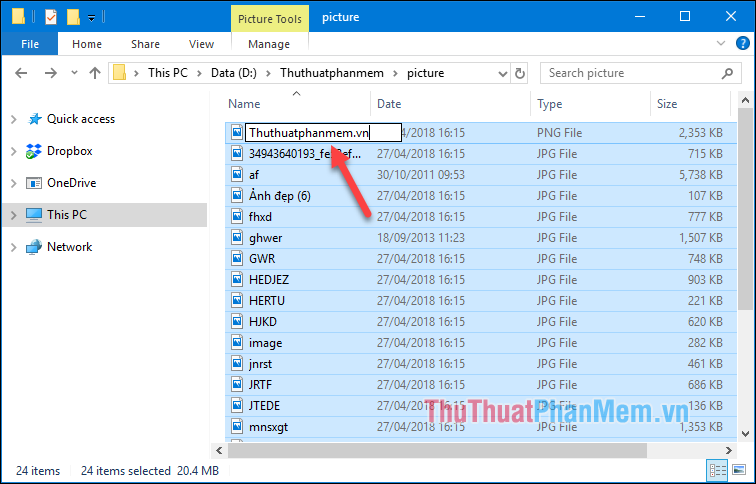Screen dimensions: 756x484
Task: Expand the This PC tree node
Action: (x=14, y=215)
